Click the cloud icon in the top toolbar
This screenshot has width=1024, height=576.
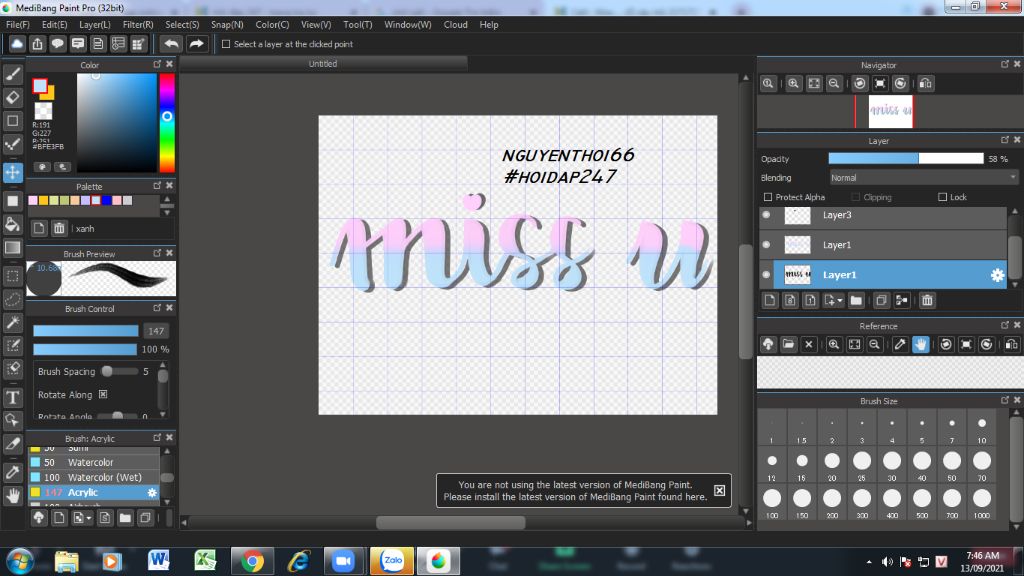17,44
